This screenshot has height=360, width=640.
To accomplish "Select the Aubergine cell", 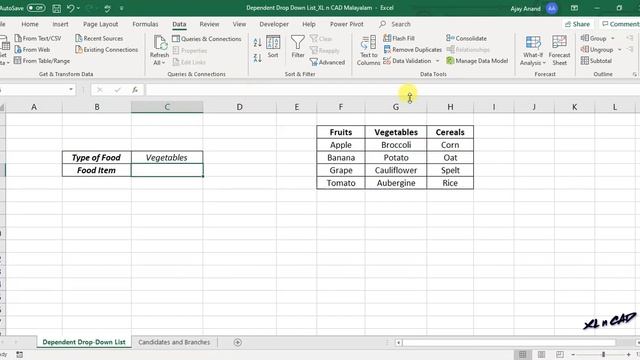I will click(396, 183).
